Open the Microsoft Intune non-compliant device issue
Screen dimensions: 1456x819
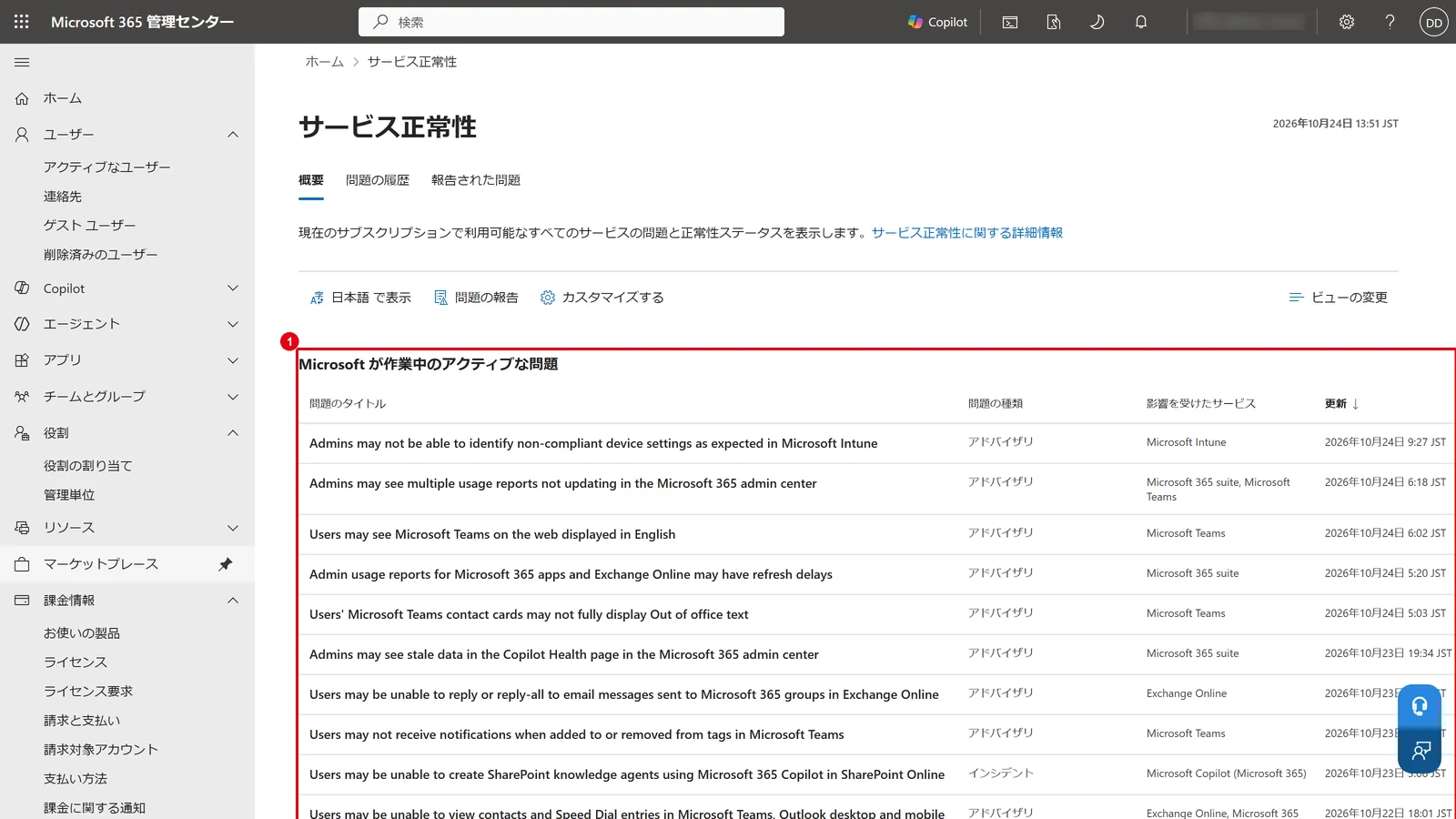click(x=593, y=443)
